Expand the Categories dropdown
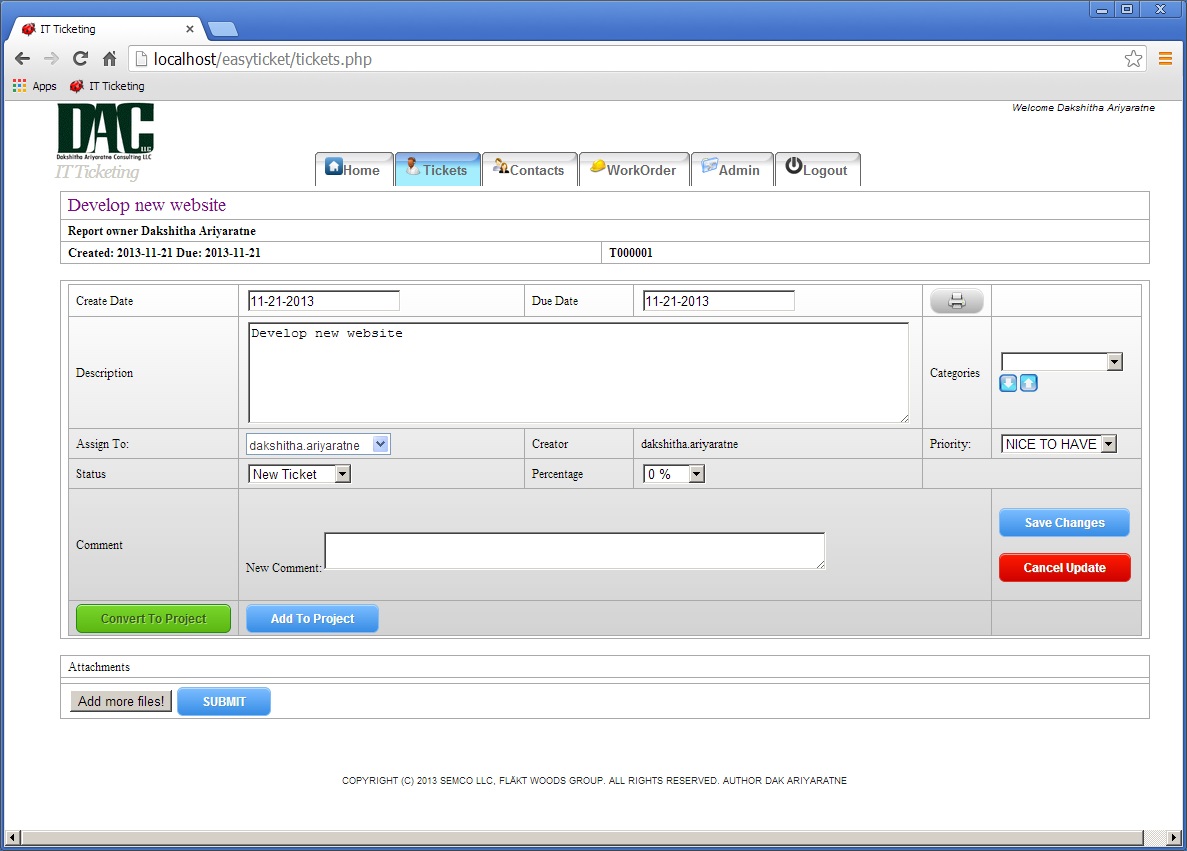 pyautogui.click(x=1062, y=362)
